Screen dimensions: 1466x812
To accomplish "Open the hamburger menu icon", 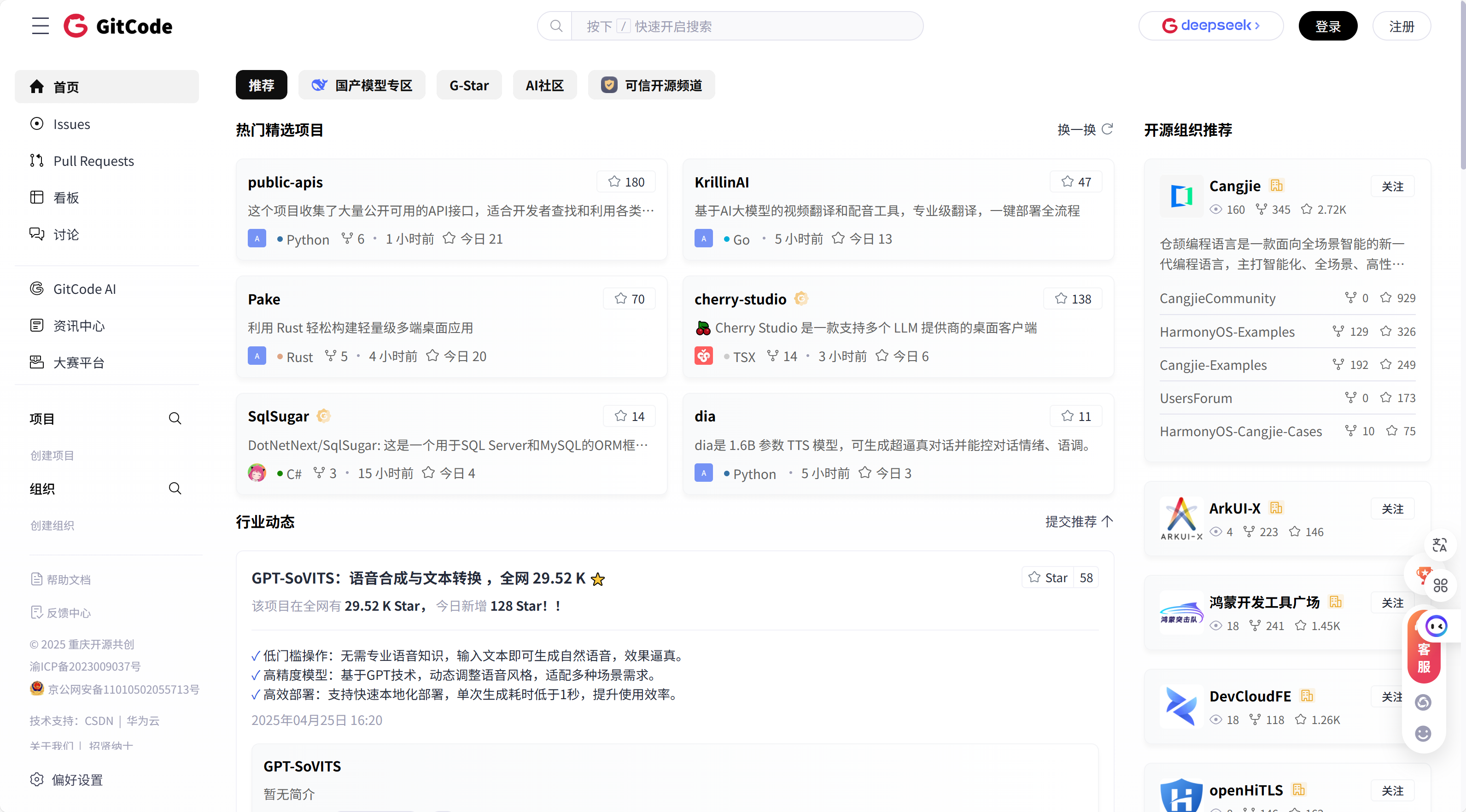I will pyautogui.click(x=41, y=26).
